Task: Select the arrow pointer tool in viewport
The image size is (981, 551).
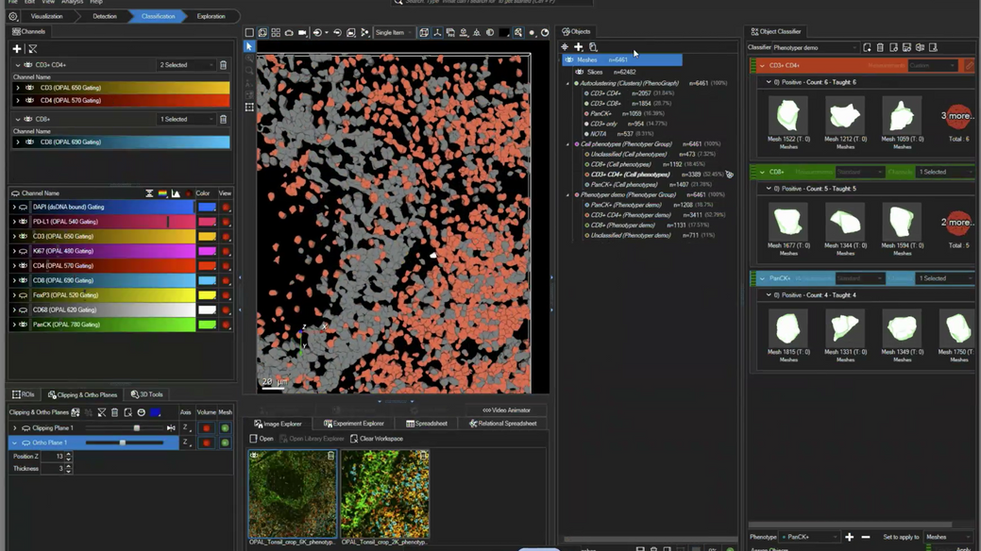Action: pyautogui.click(x=250, y=47)
